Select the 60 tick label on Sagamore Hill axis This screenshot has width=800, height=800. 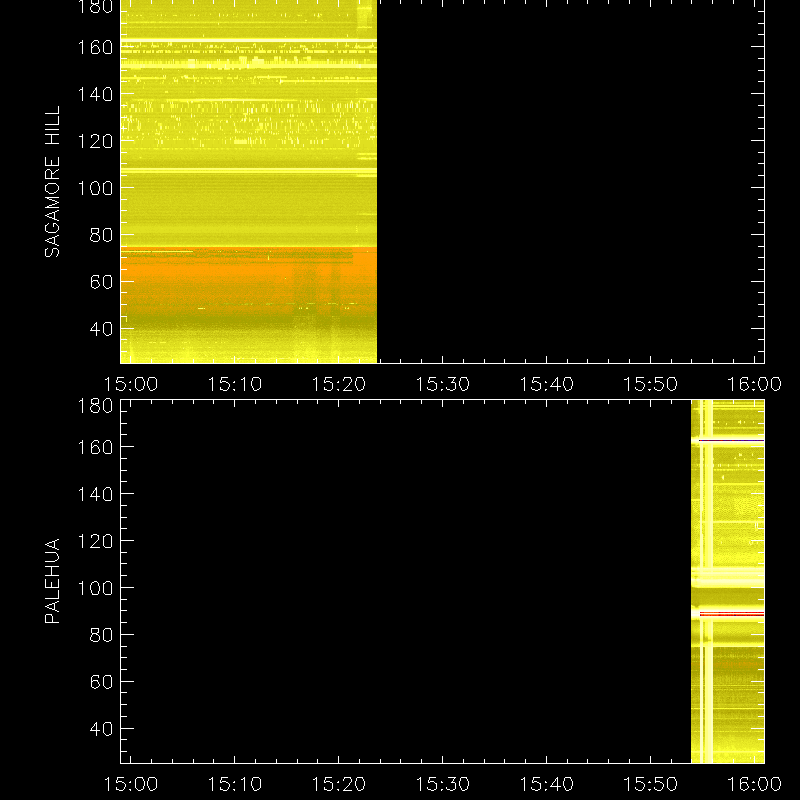[x=101, y=282]
